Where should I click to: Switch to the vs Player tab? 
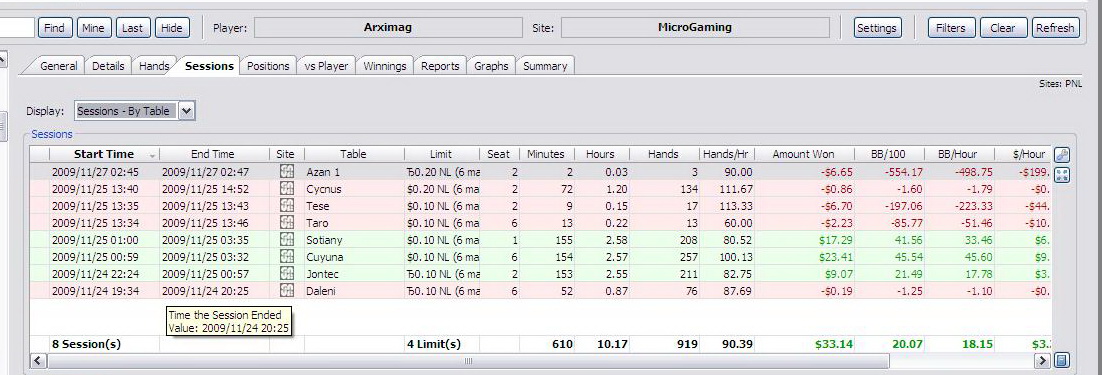pyautogui.click(x=326, y=66)
